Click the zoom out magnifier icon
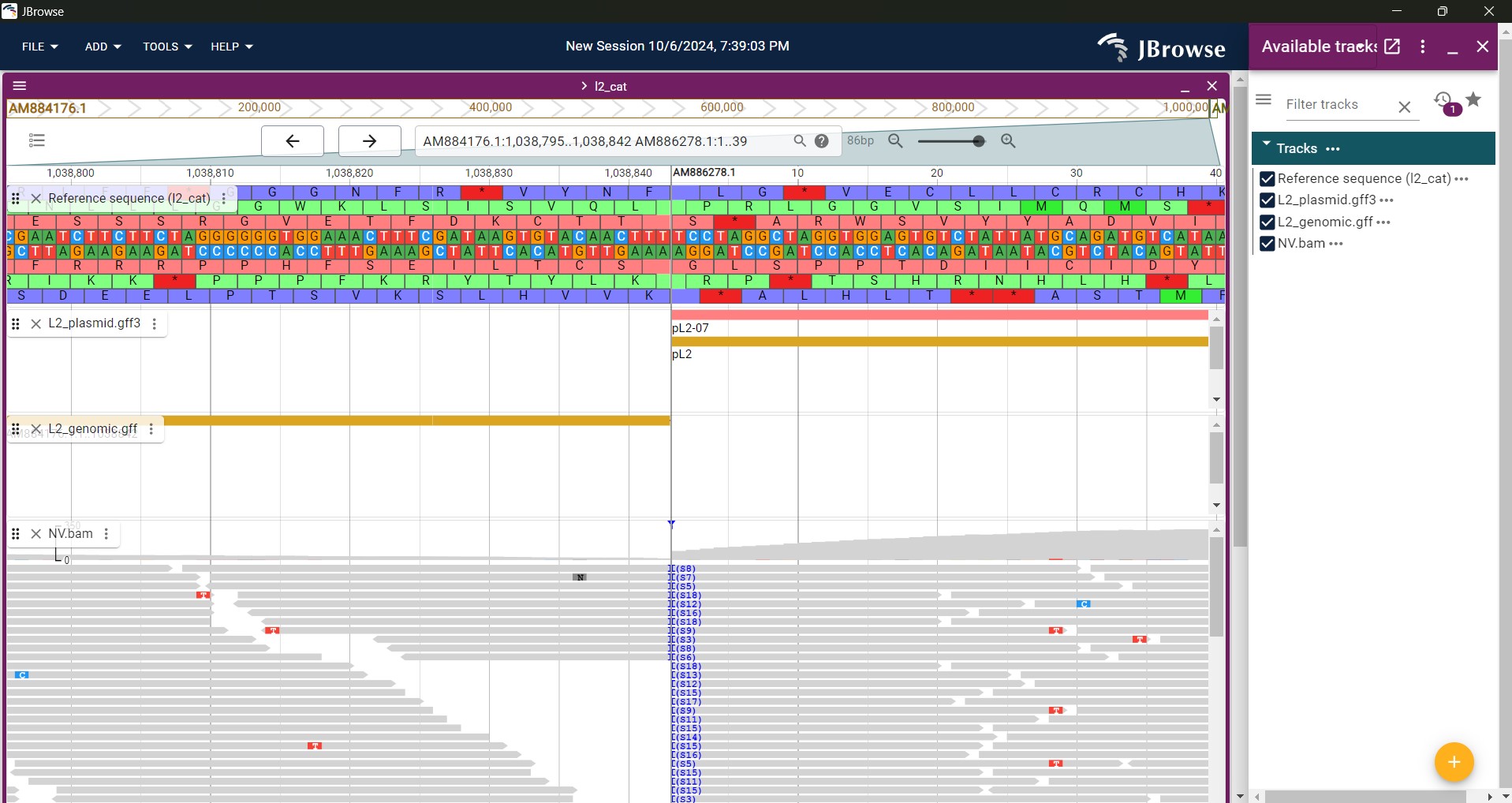This screenshot has width=1512, height=803. [x=896, y=142]
